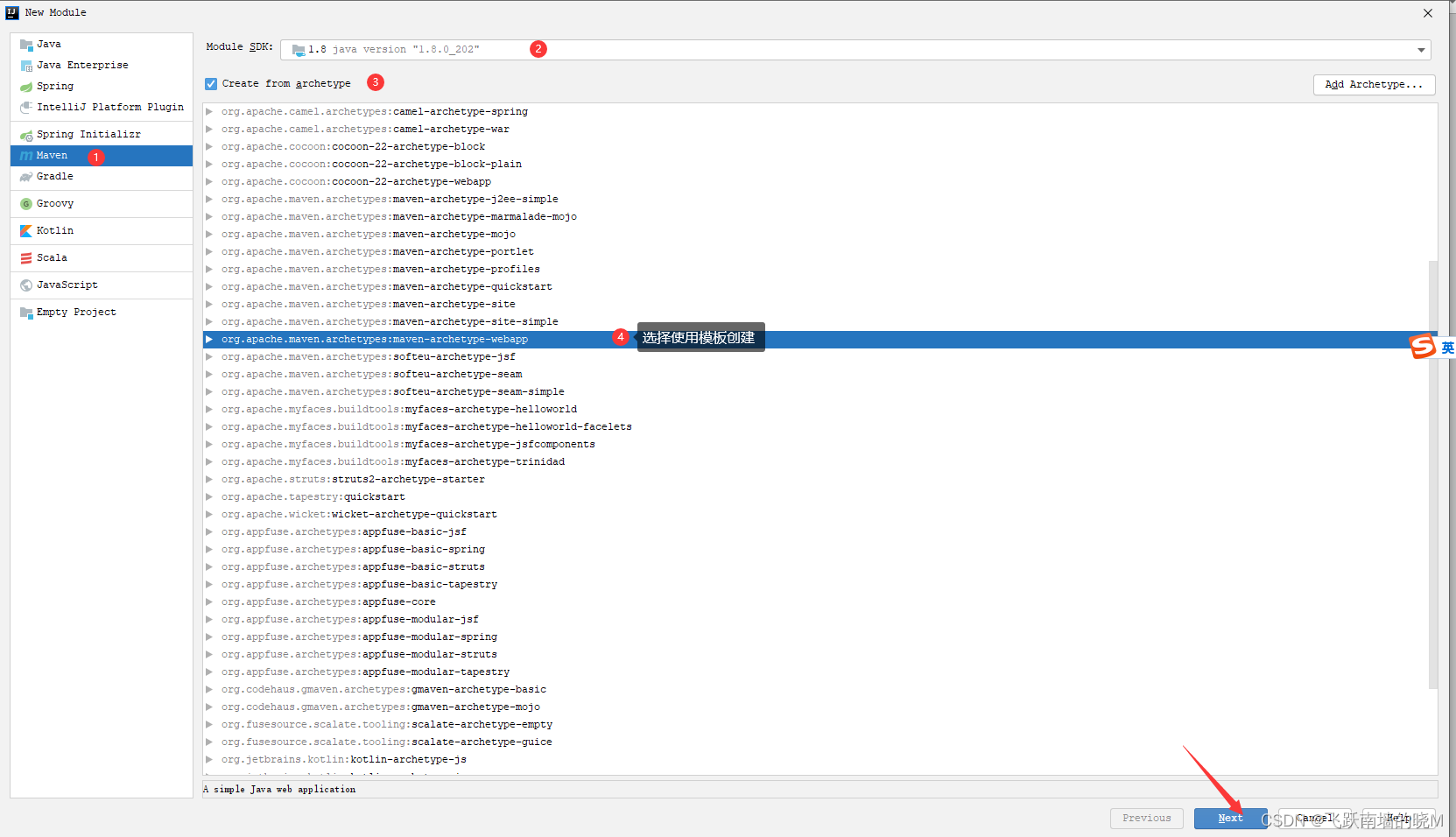
Task: Select Scala module type
Action: coord(102,258)
